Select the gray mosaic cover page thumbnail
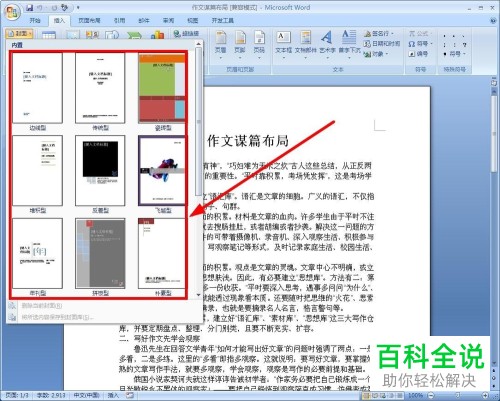The width and height of the screenshot is (500, 401). click(x=100, y=253)
